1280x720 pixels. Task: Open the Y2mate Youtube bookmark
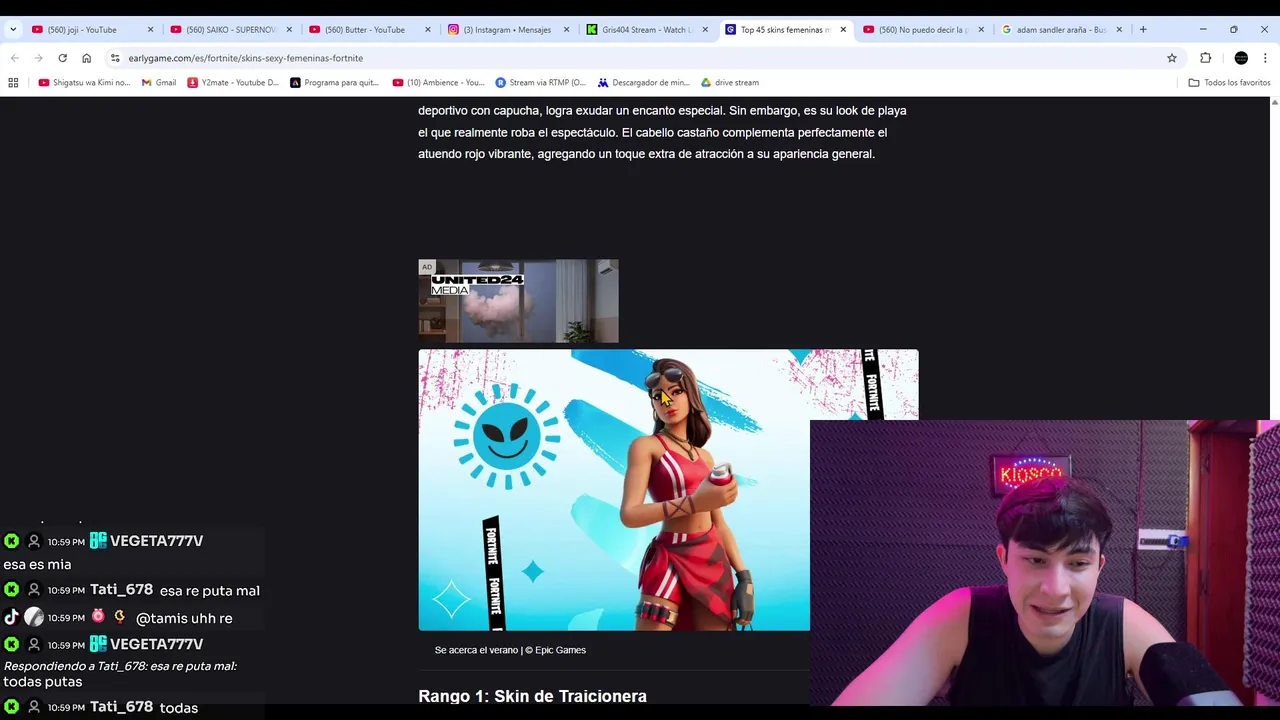(233, 82)
